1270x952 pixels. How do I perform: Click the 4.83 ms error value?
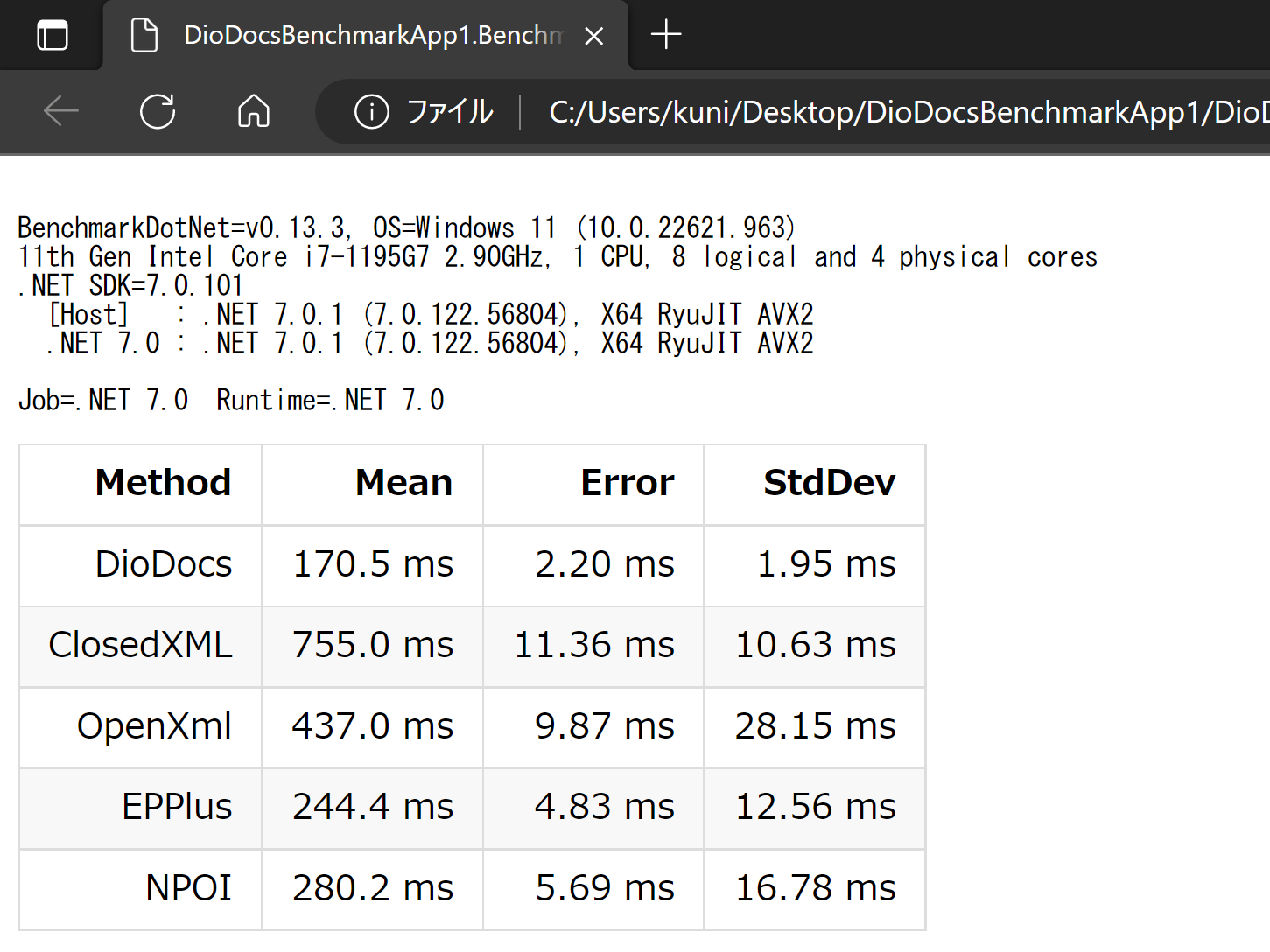[605, 807]
